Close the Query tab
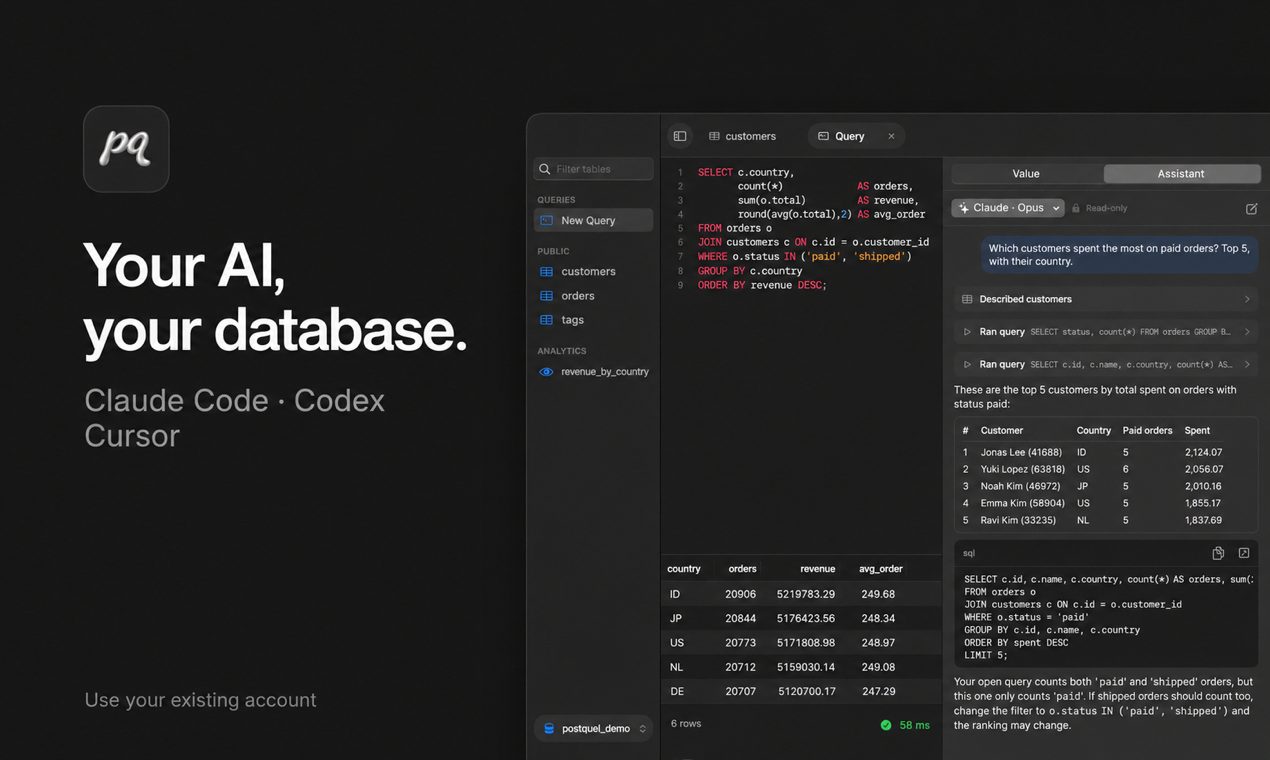The height and width of the screenshot is (760, 1270). 891,136
